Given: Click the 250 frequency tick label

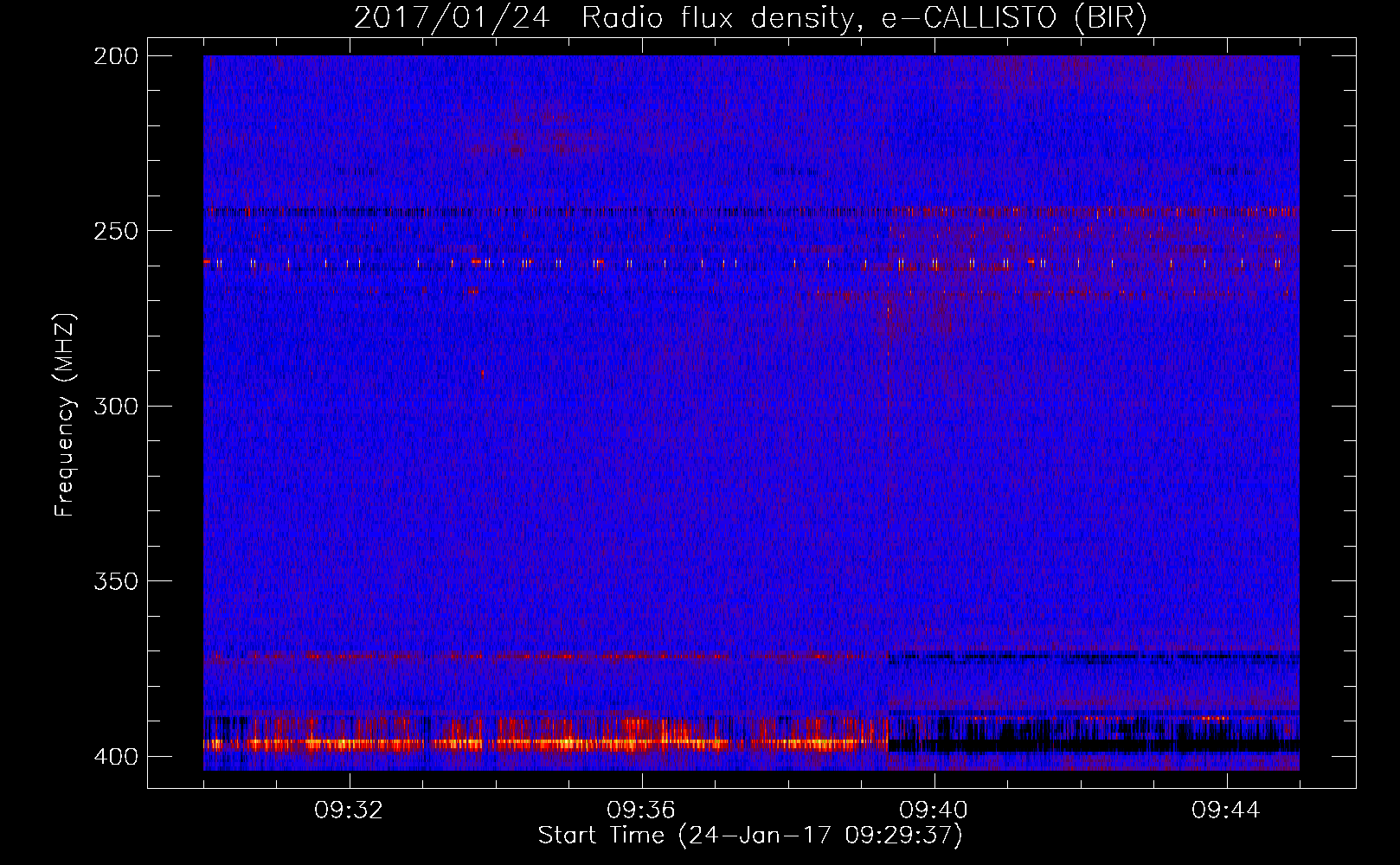Looking at the screenshot, I should [115, 231].
